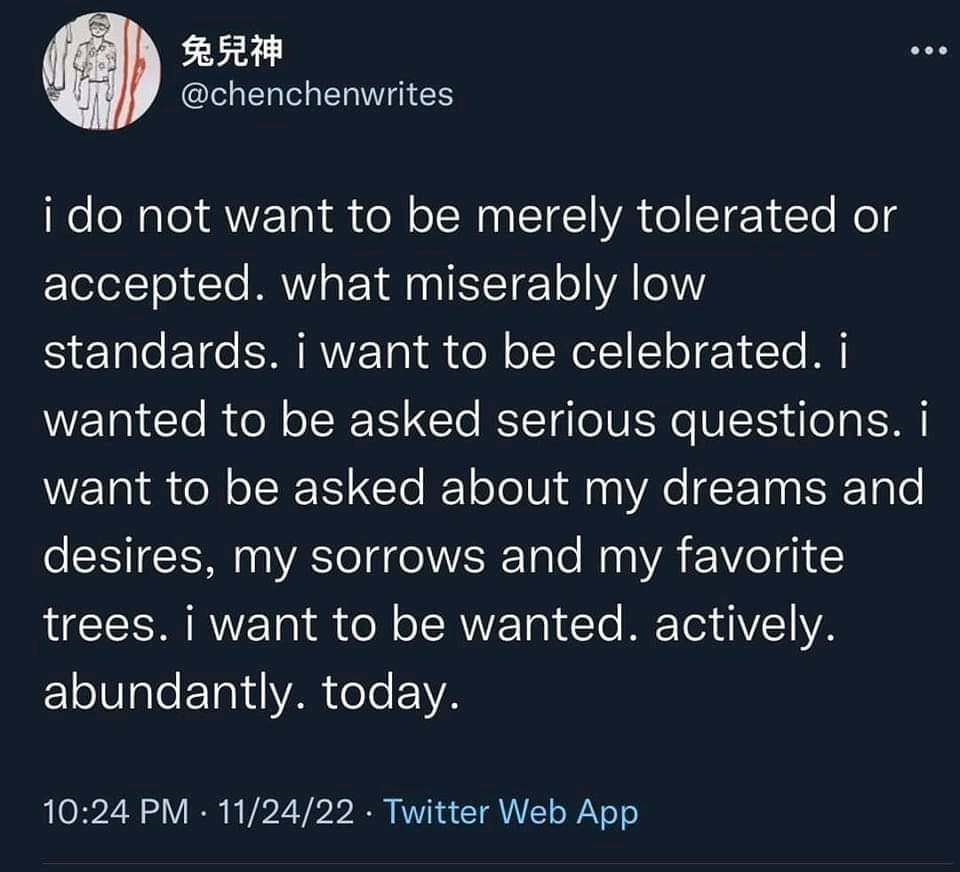Click the 10:24 PM timestamp
The image size is (960, 872).
[116, 812]
